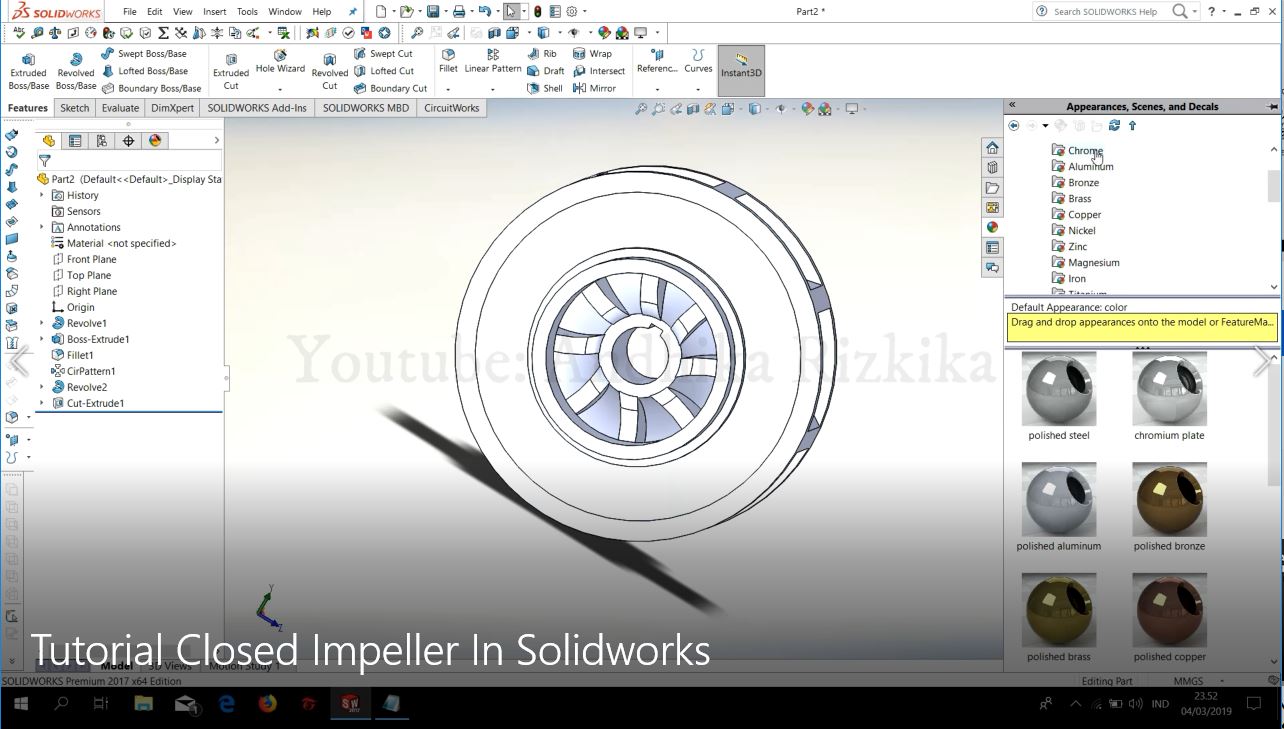Click the Rebuild traffic light icon
This screenshot has height=729, width=1284.
point(537,12)
